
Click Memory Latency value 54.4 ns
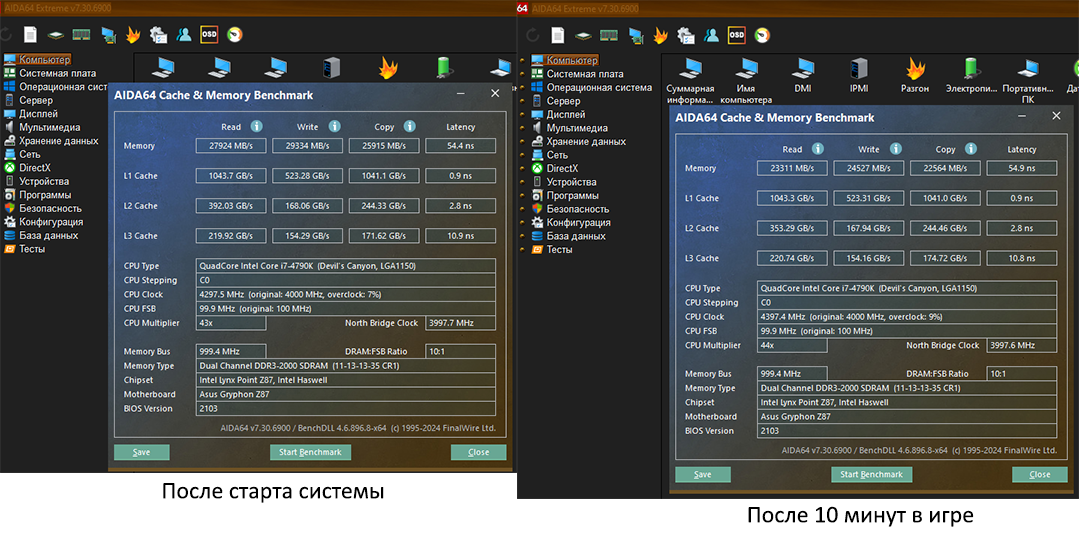[460, 146]
